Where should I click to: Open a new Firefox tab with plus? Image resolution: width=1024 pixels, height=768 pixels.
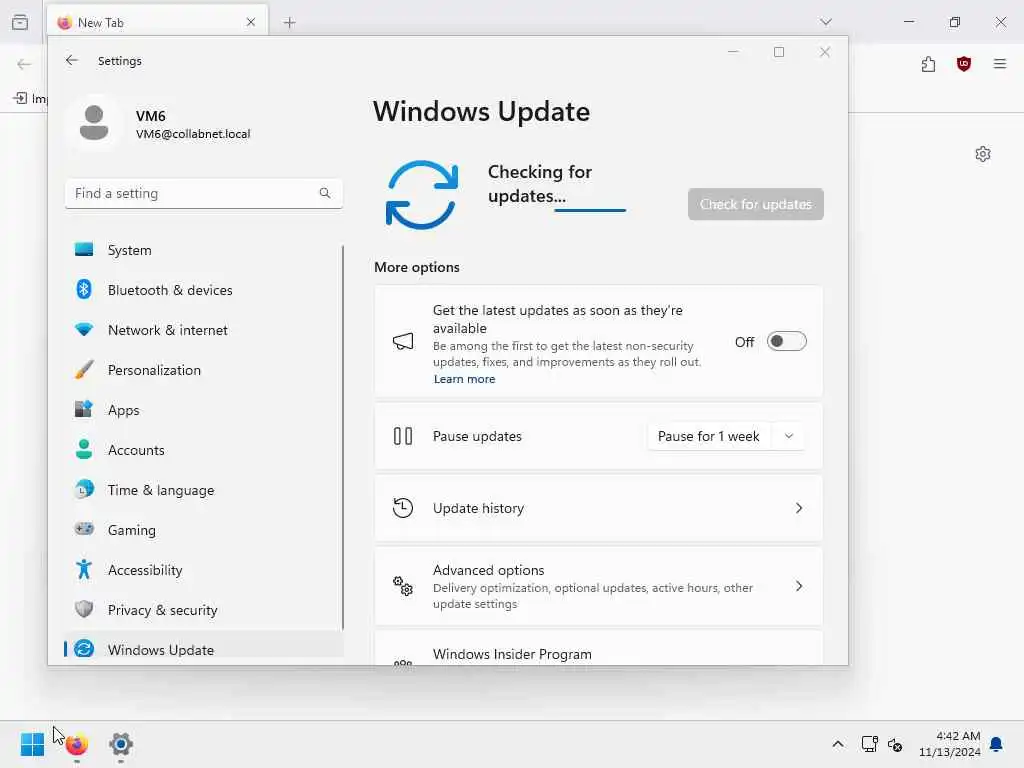coord(290,23)
